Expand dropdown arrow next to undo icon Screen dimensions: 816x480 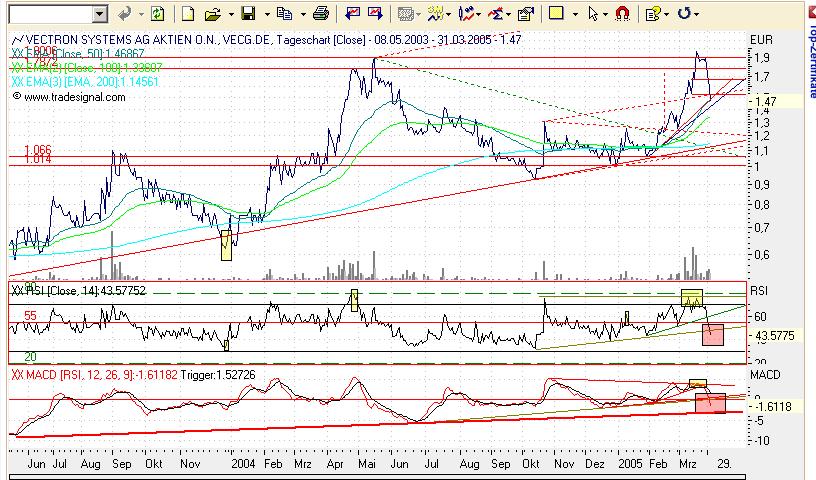(141, 14)
